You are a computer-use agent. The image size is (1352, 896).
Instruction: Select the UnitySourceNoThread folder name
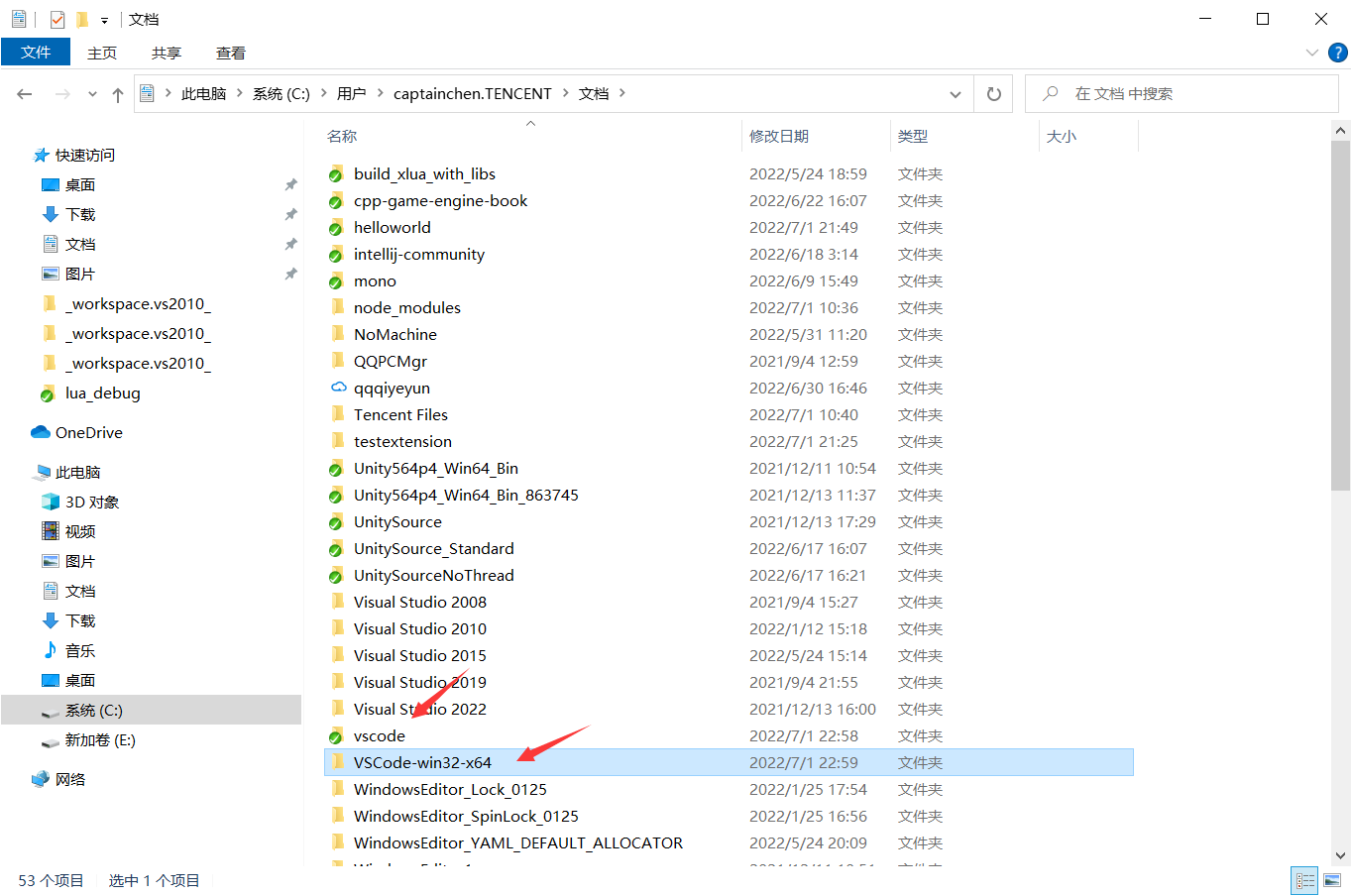(434, 576)
